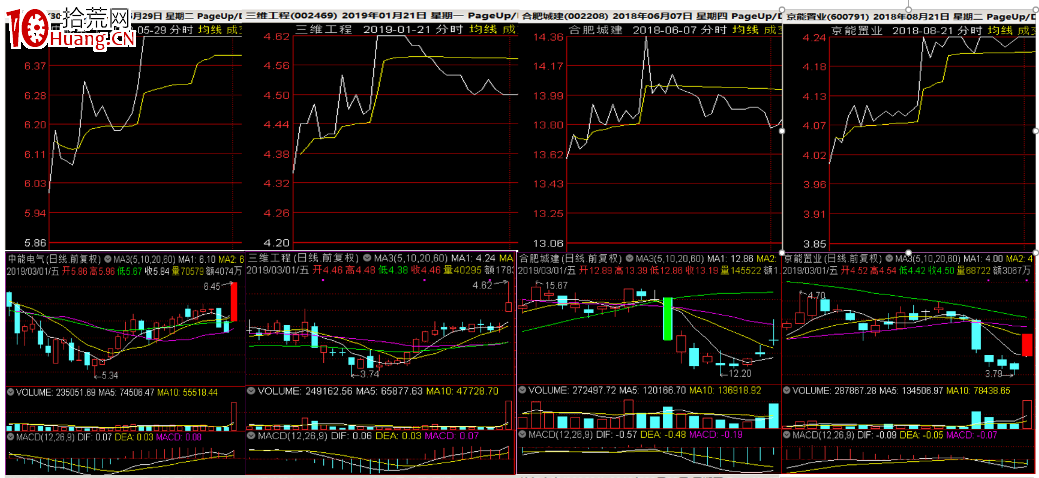The width and height of the screenshot is (1039, 478).
Task: Click price level 4.24 on 京能置业 axis
Action: (812, 37)
